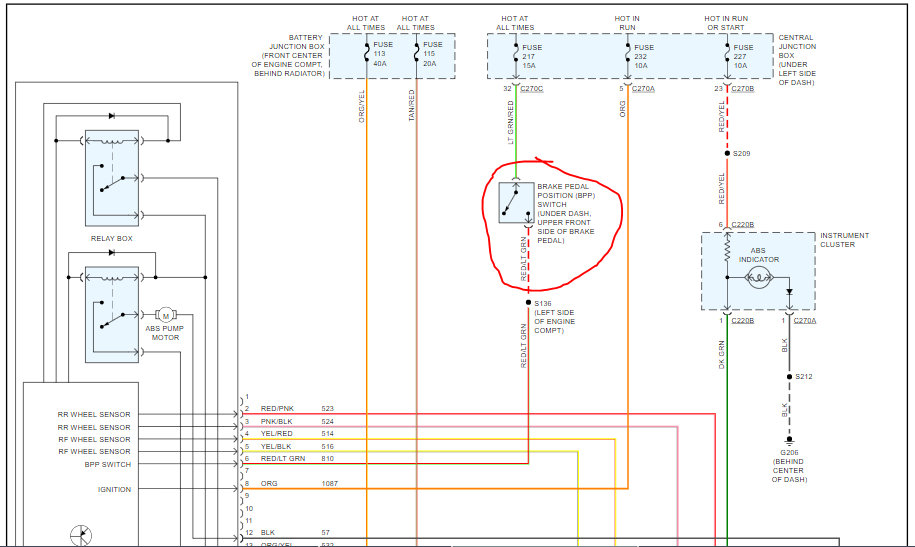This screenshot has height=547, width=915.
Task: Click the ABS INDICATOR label
Action: (x=759, y=255)
